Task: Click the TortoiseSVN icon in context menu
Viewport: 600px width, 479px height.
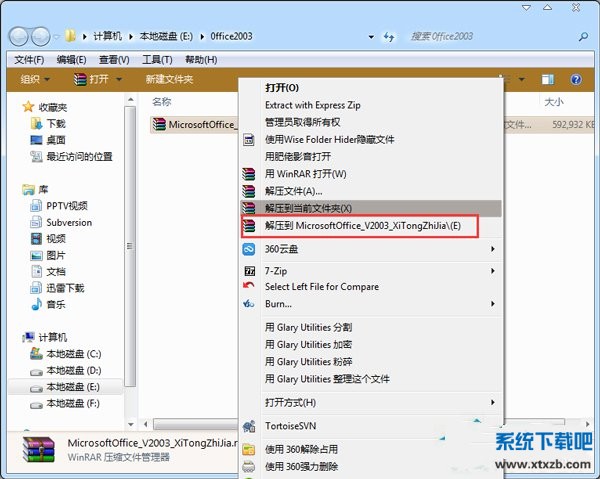Action: coord(250,425)
